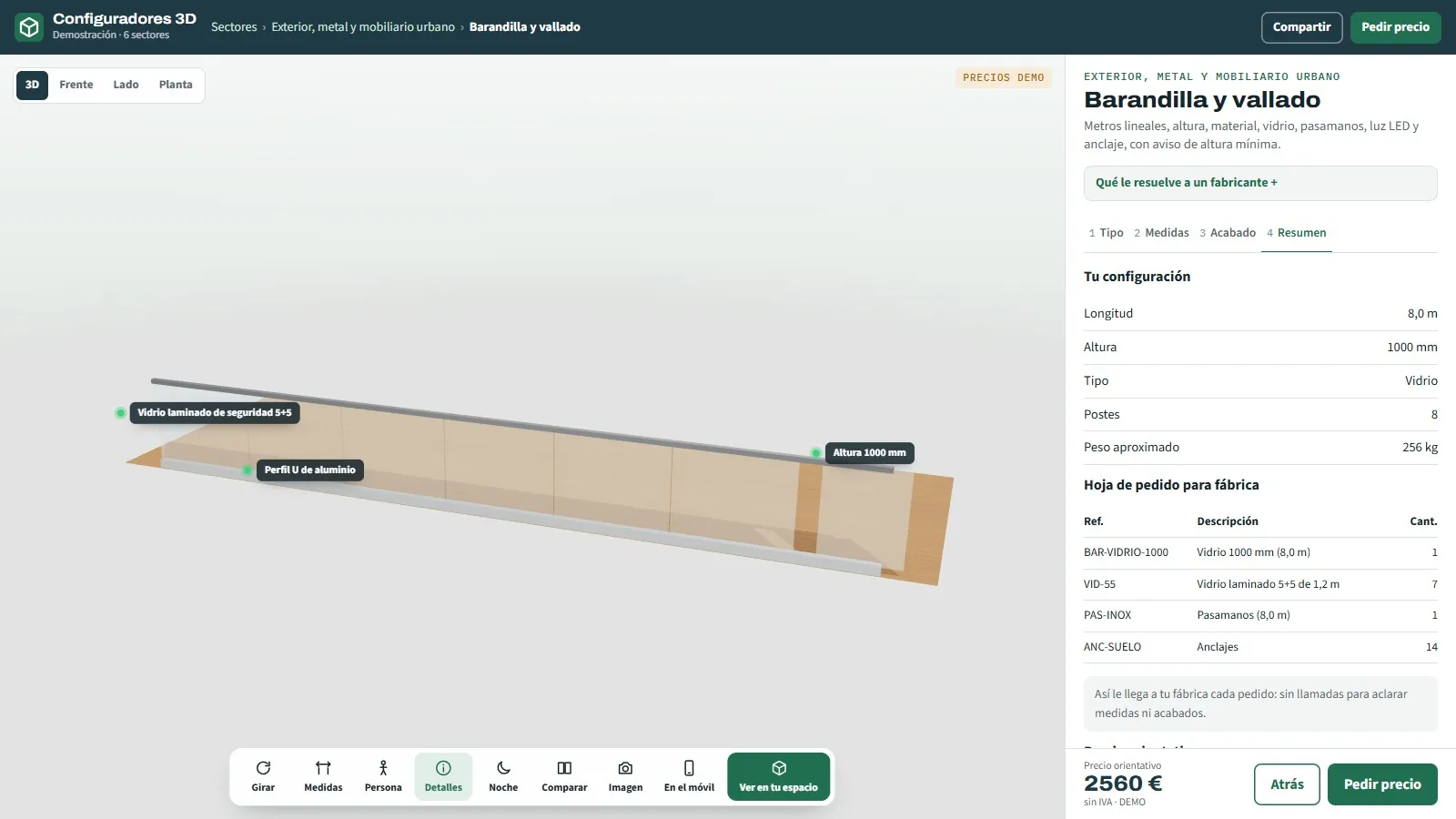The image size is (1456, 819).
Task: Click the Peso aproximado 256 kg value
Action: coord(1420,448)
